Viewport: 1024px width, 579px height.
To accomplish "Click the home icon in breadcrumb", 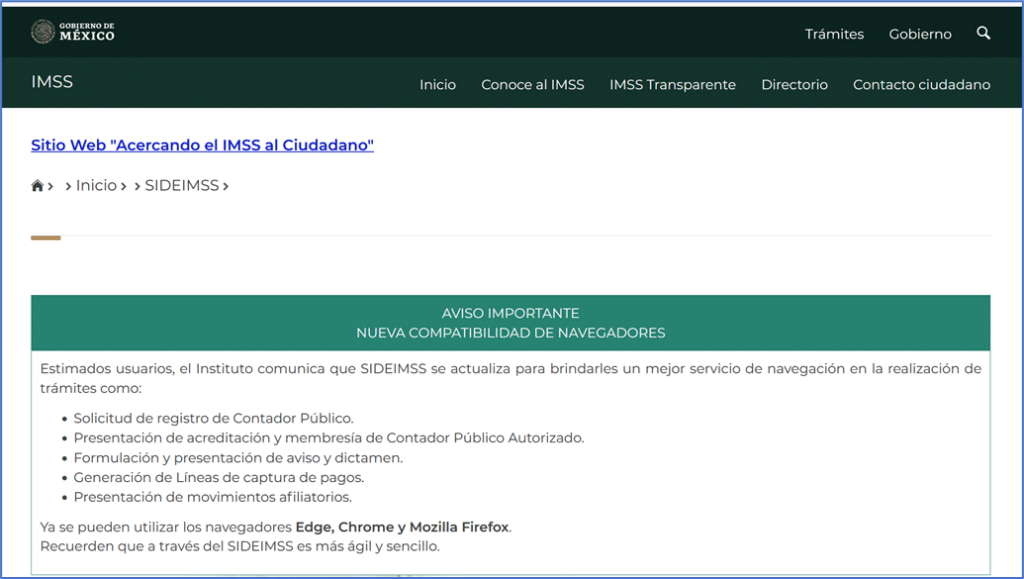I will tap(37, 186).
